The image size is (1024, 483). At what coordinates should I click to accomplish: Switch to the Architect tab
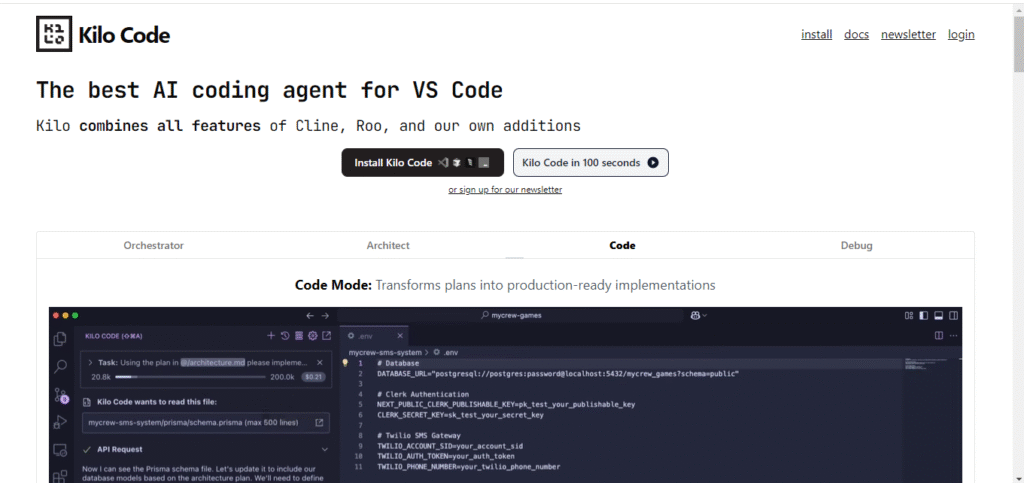388,245
